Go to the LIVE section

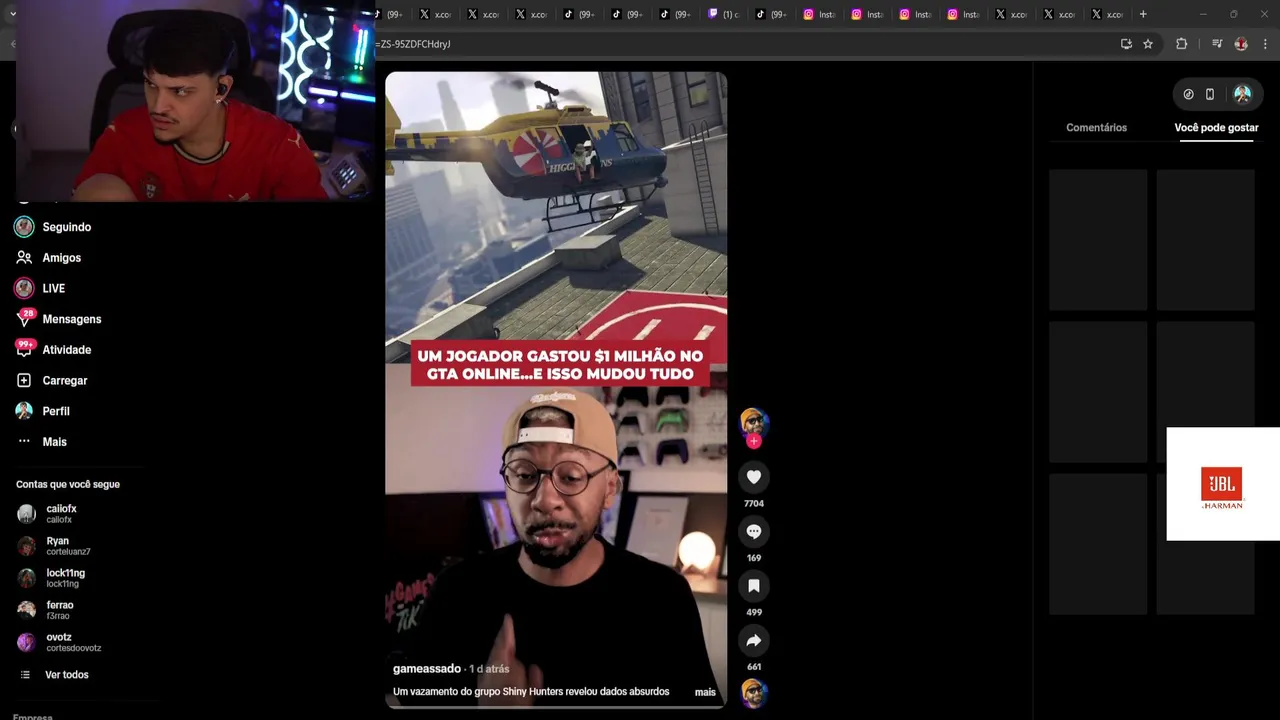[40, 288]
